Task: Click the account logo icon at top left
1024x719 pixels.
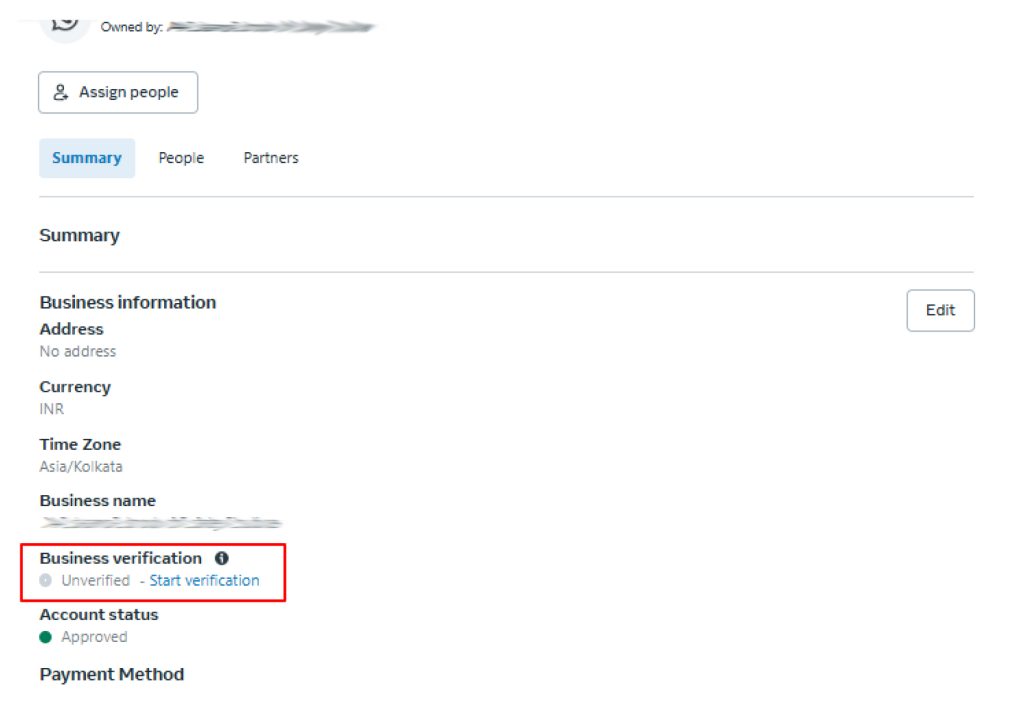Action: point(65,20)
